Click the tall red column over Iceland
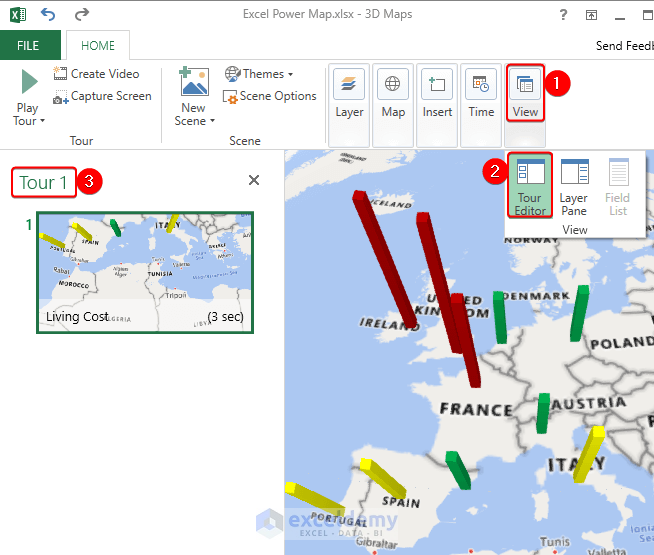 (x=384, y=260)
